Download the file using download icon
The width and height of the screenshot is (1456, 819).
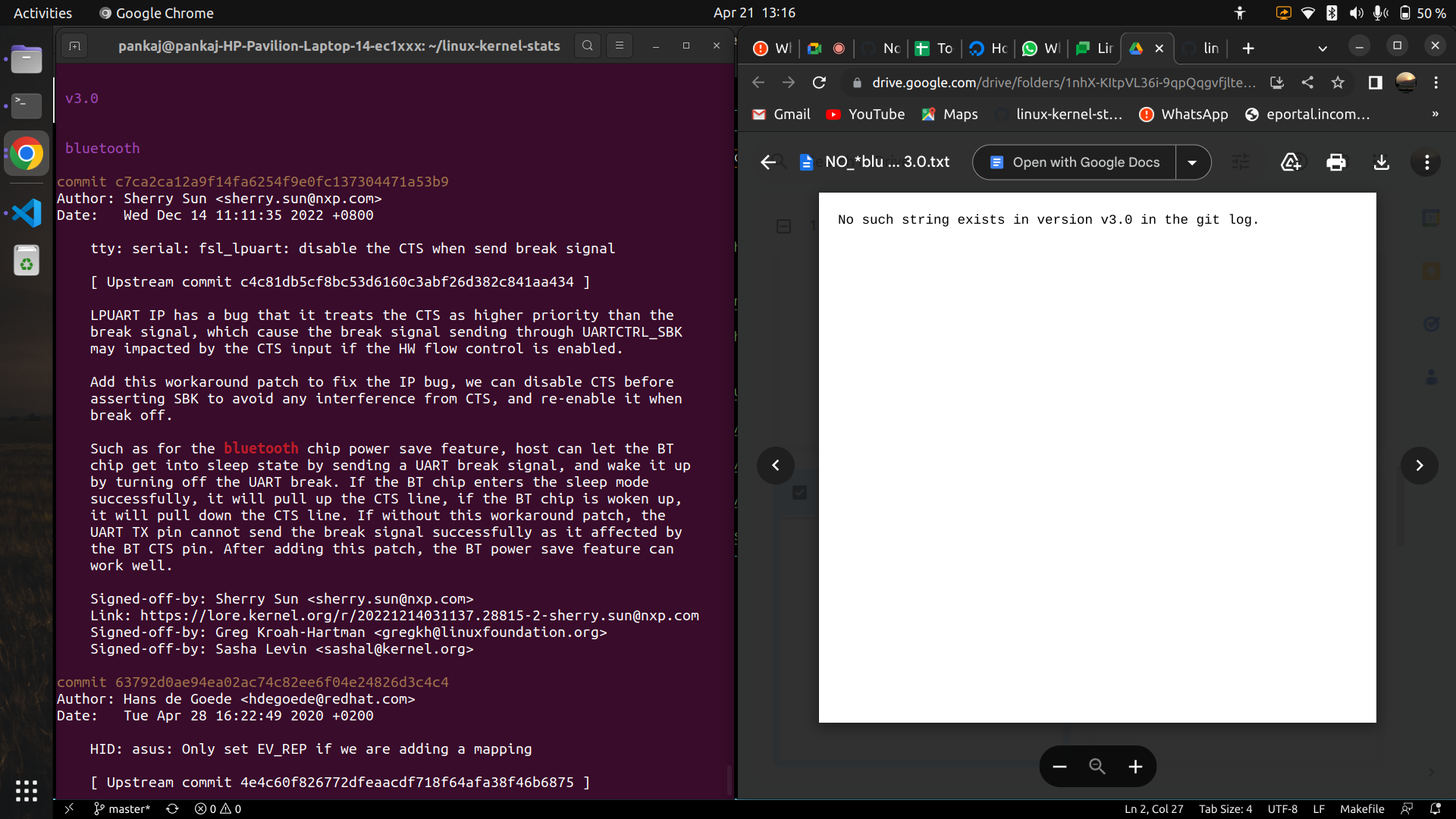pyautogui.click(x=1381, y=162)
